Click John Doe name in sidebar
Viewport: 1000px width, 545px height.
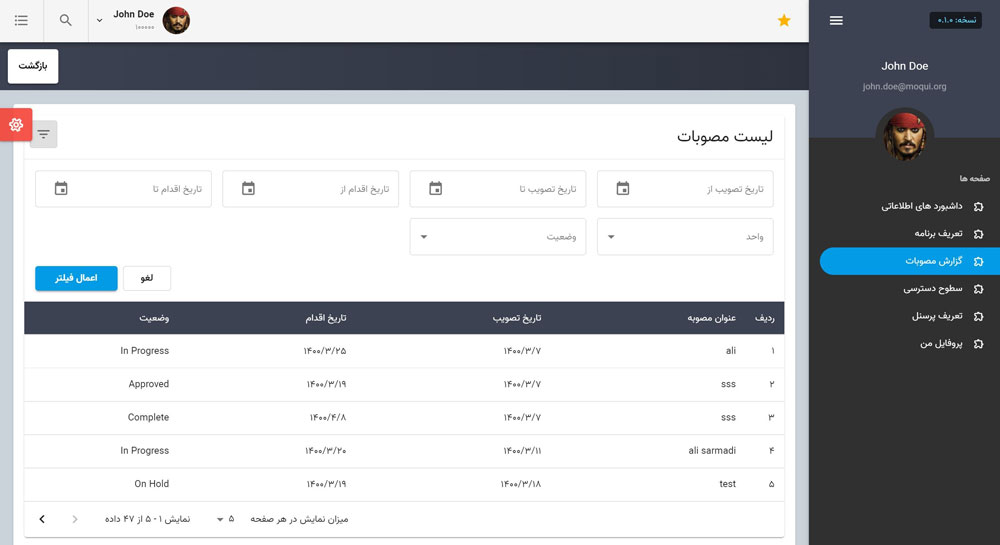tap(904, 66)
